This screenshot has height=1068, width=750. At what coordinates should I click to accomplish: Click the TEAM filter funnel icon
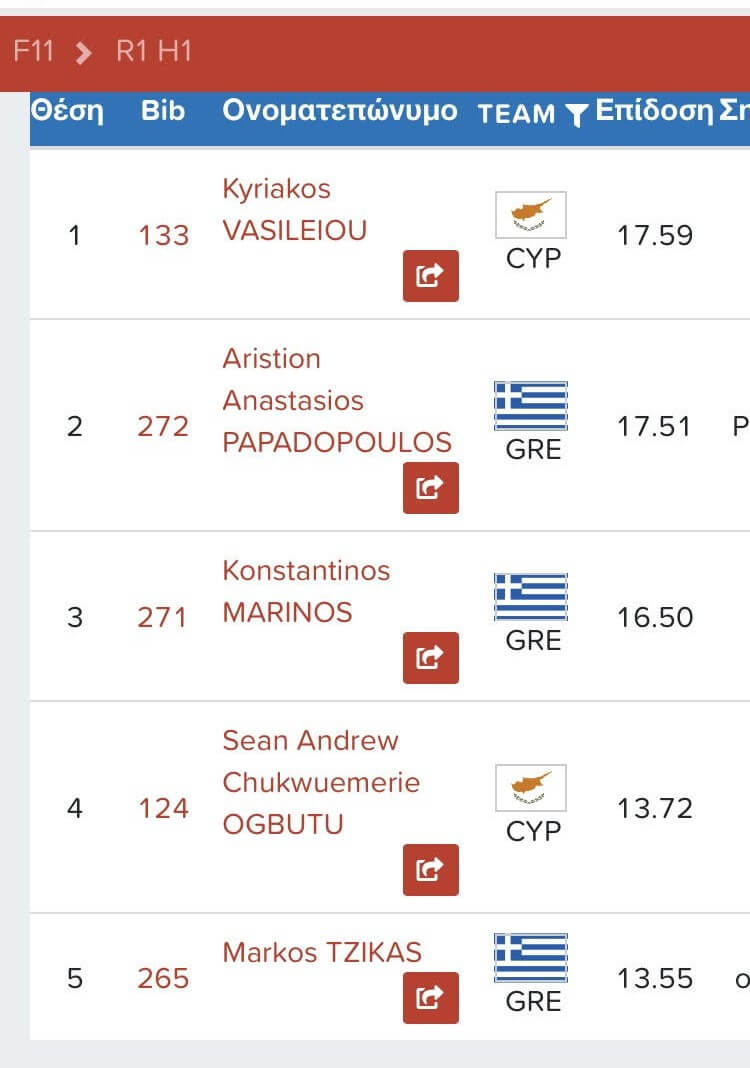pos(576,115)
